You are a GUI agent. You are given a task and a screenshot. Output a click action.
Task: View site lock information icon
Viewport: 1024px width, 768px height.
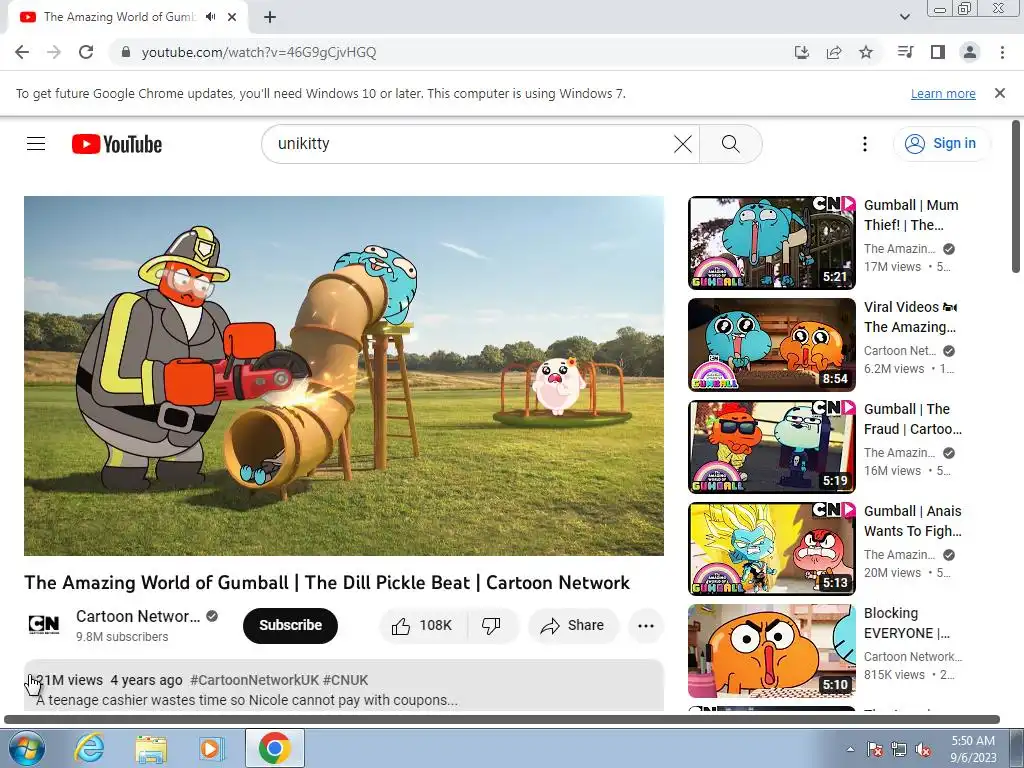pos(126,52)
